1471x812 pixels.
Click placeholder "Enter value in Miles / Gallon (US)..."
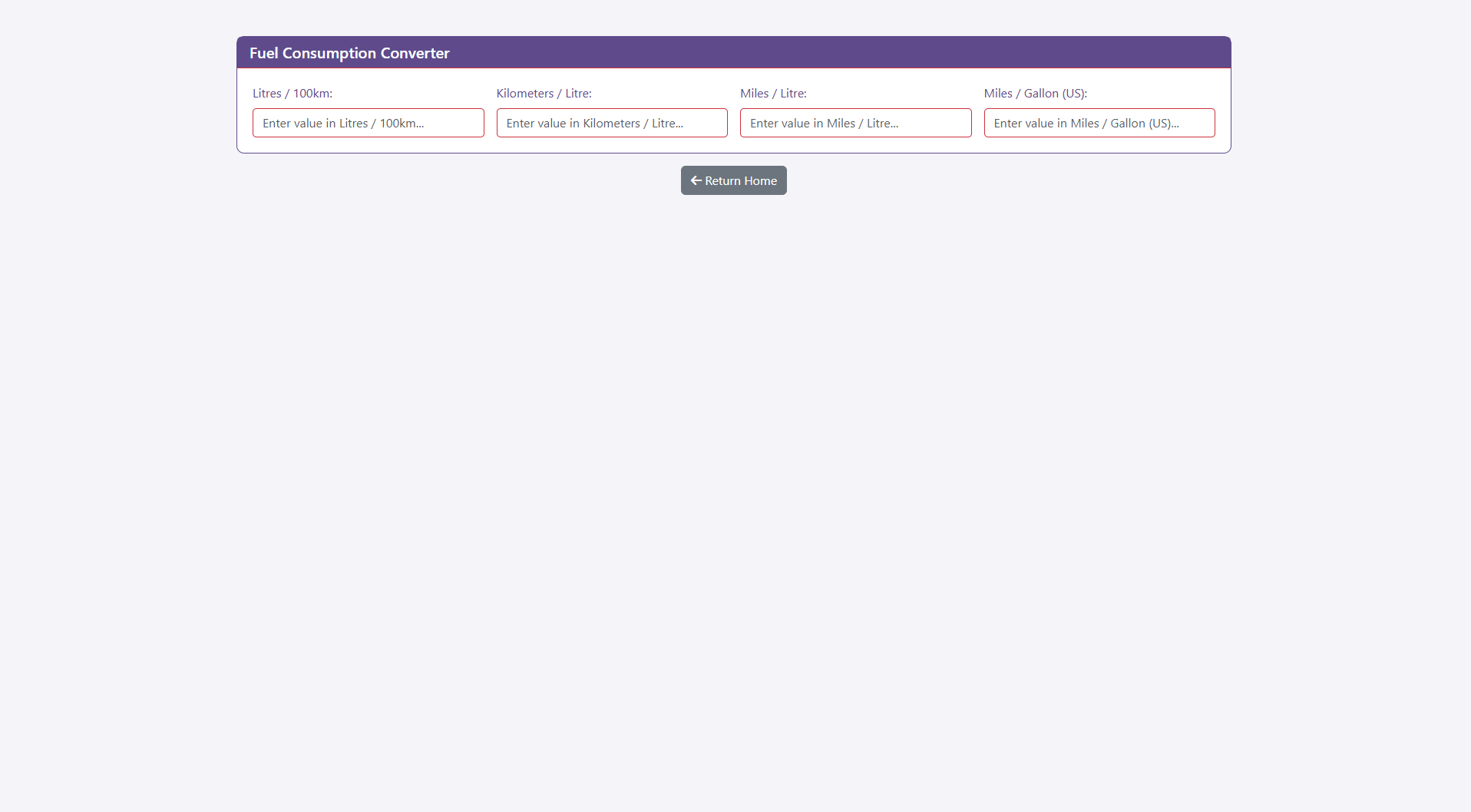pyautogui.click(x=1086, y=124)
